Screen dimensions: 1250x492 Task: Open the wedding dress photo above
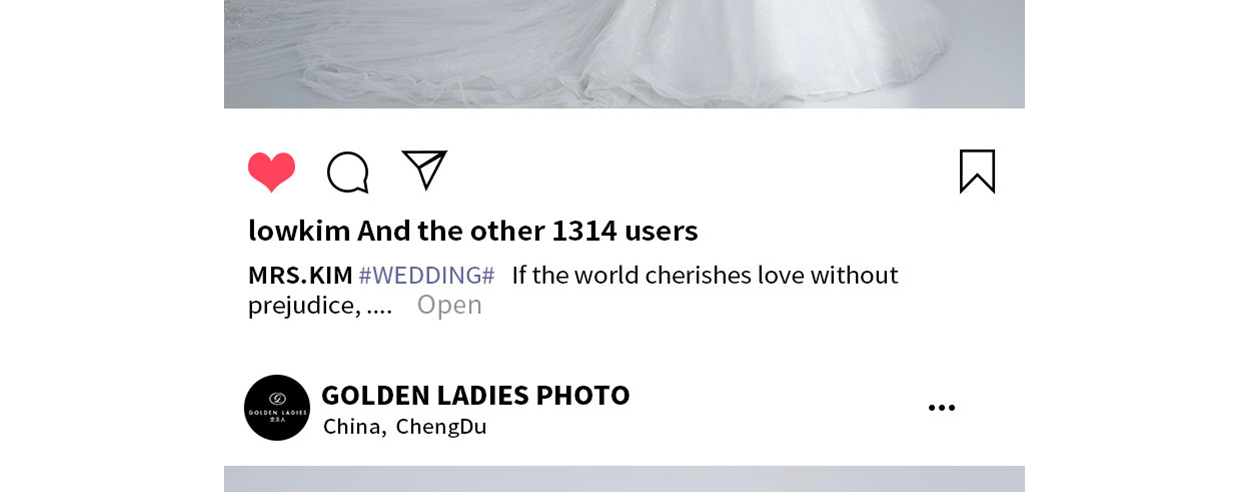624,54
